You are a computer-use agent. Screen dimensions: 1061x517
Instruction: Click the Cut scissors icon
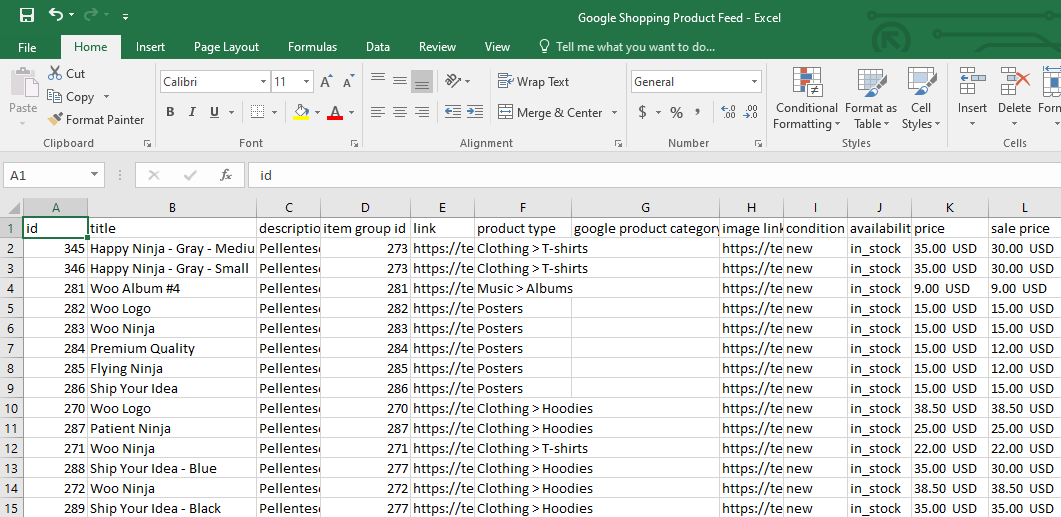(x=55, y=74)
